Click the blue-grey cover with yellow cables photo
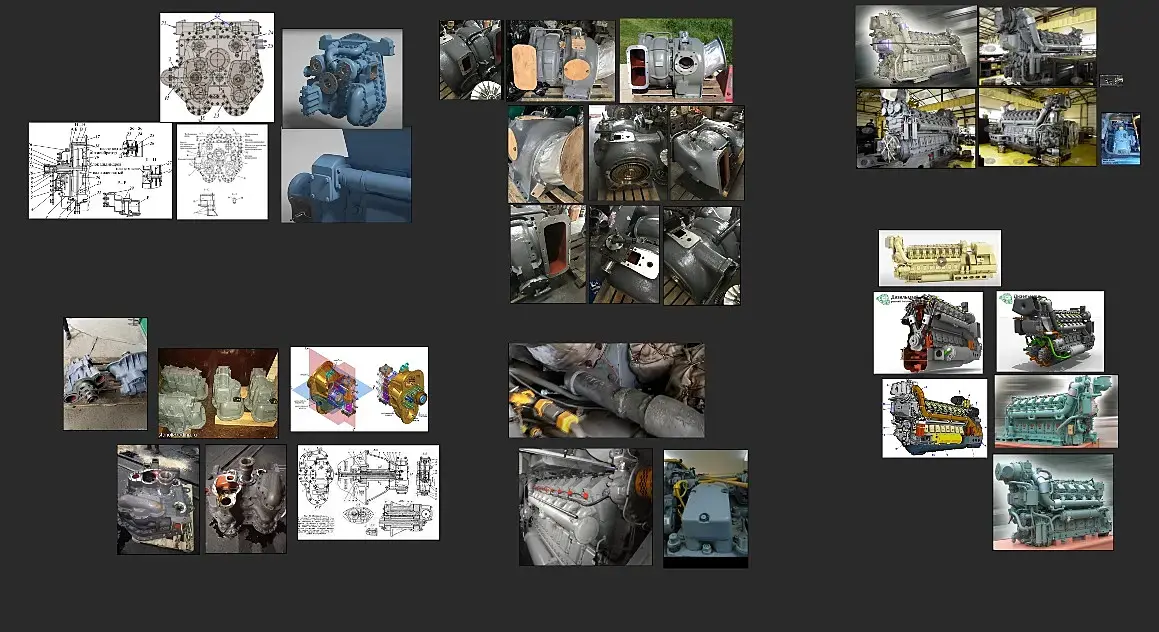 705,509
